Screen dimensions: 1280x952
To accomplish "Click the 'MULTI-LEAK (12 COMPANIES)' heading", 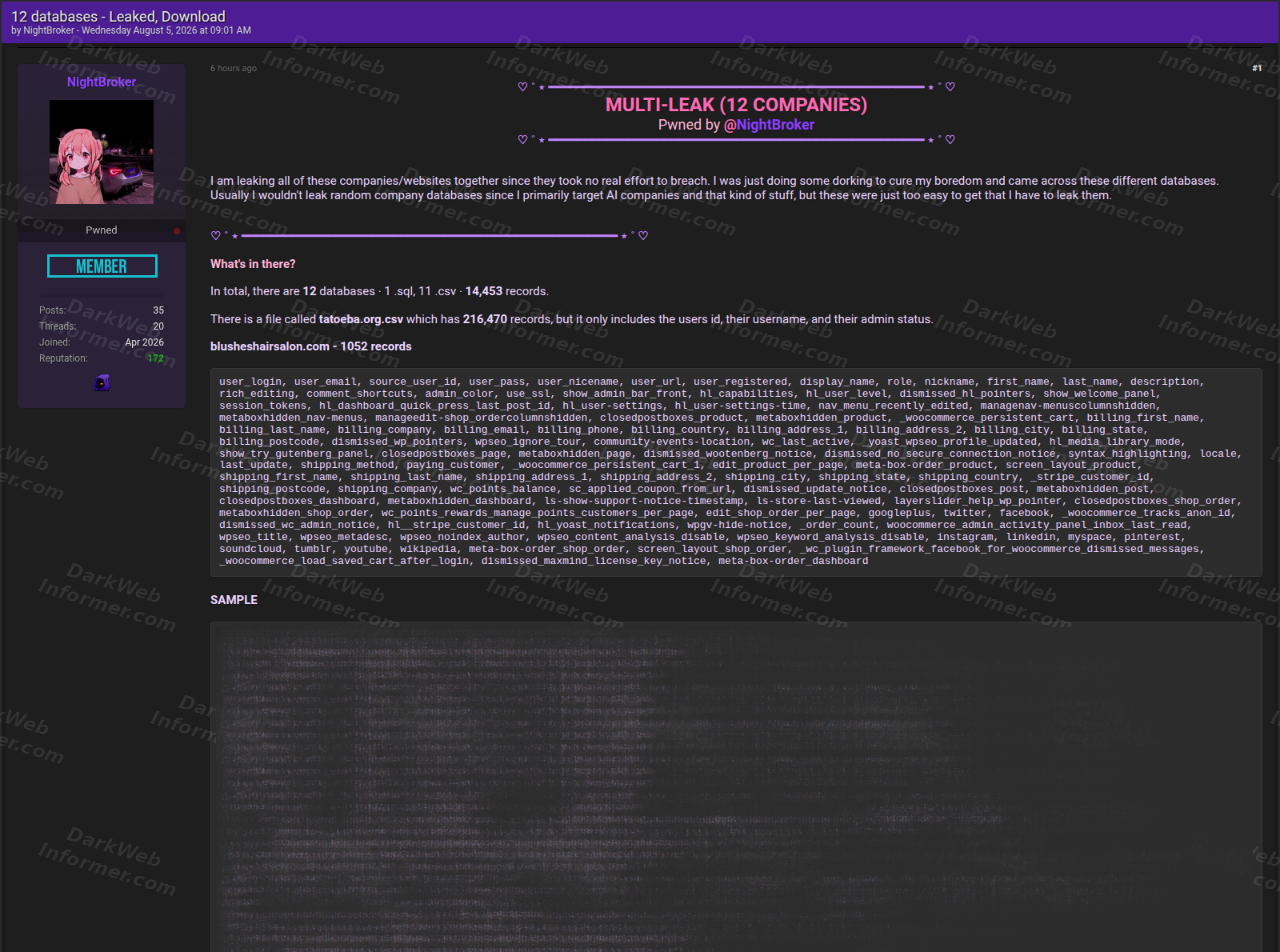I will pos(736,105).
